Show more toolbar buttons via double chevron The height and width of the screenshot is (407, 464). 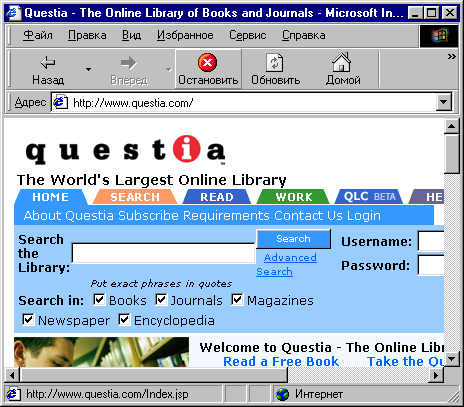451,56
